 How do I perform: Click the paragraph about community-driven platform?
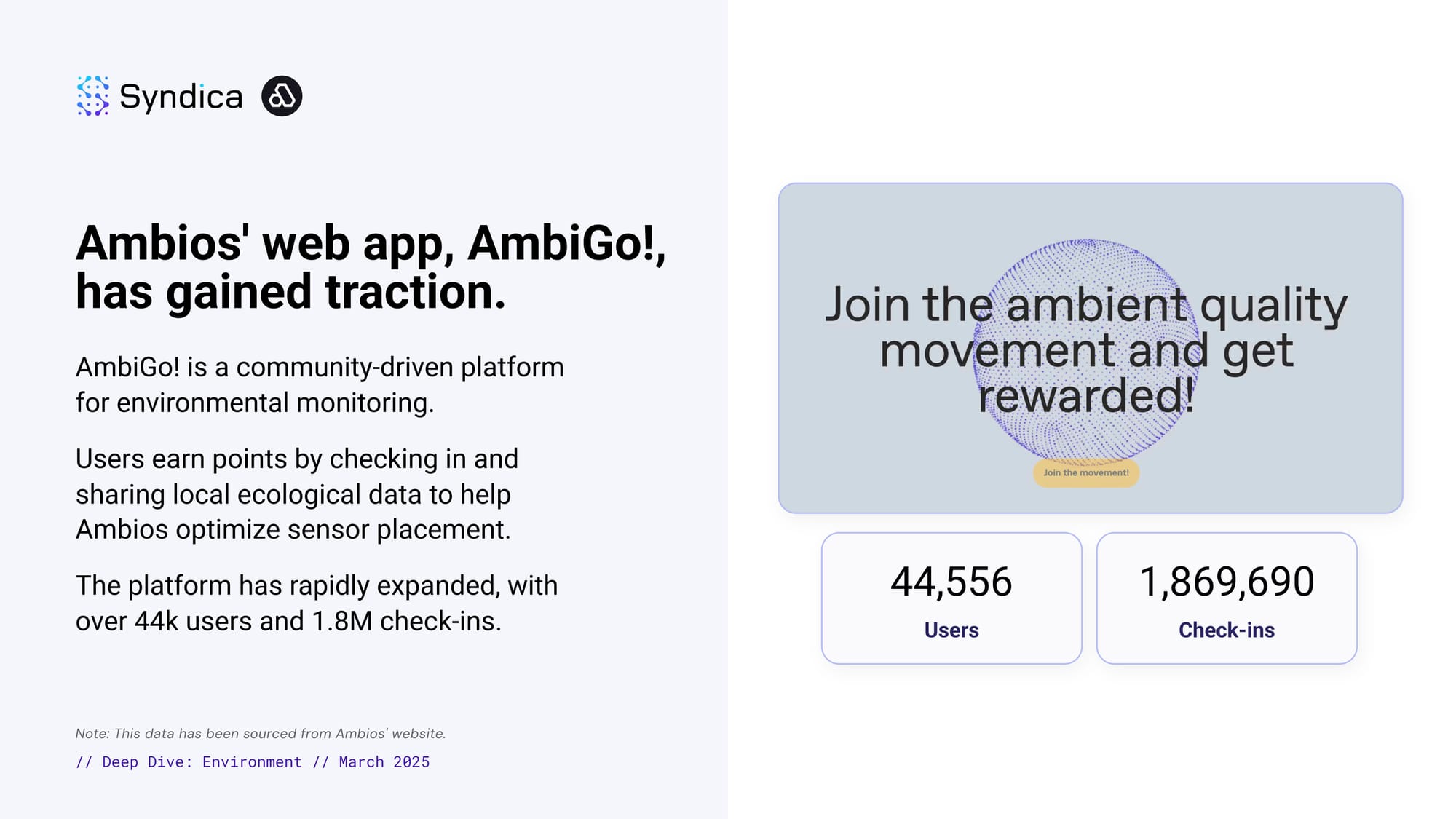click(x=320, y=385)
